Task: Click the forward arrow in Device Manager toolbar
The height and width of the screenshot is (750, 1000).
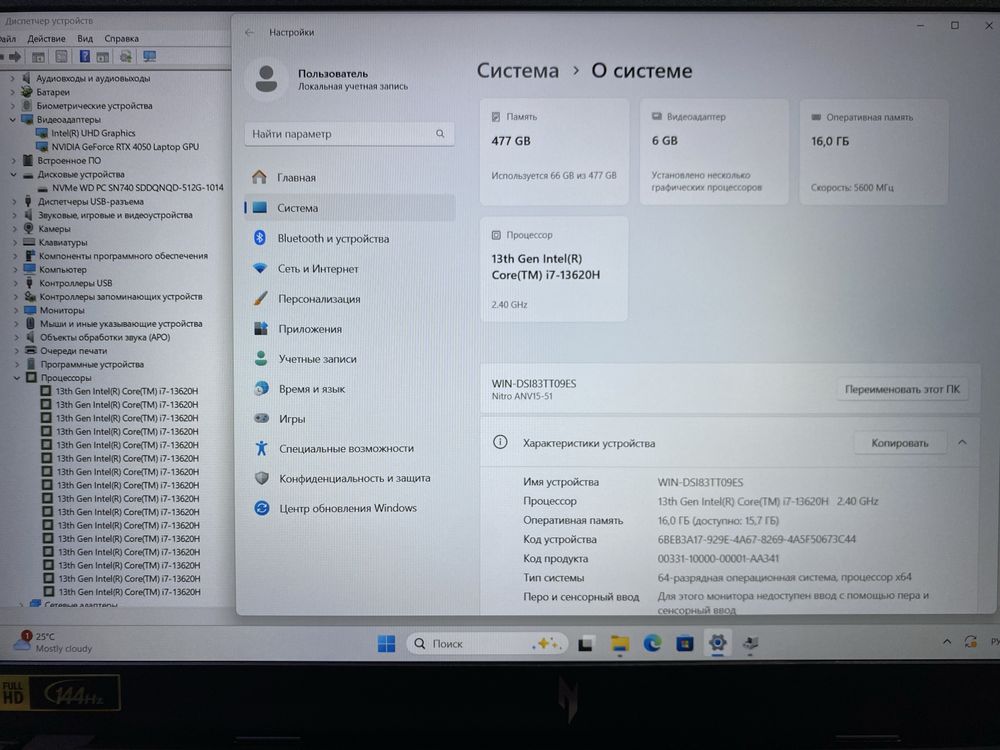Action: pos(15,57)
